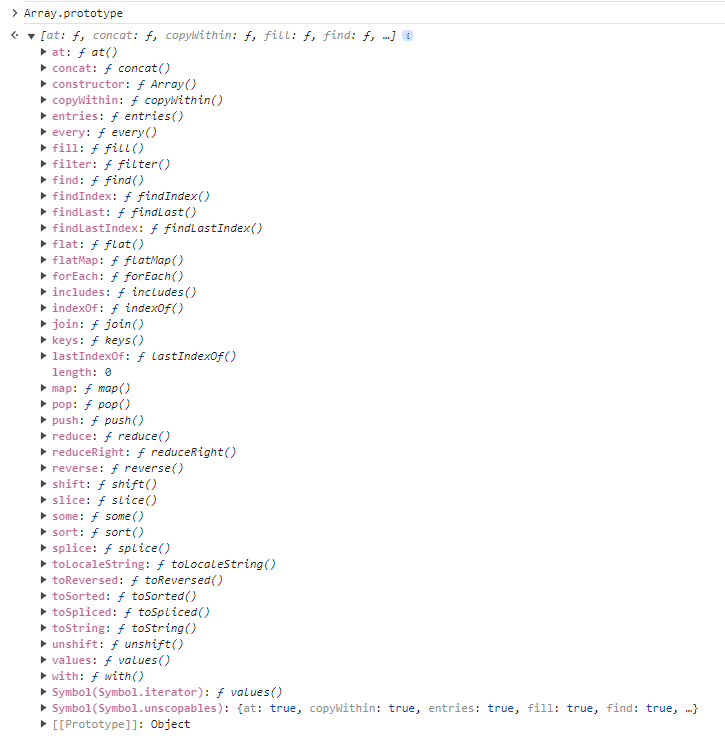Image resolution: width=725 pixels, height=742 pixels.
Task: Expand the reduce: f reduce() entry
Action: pos(44,436)
